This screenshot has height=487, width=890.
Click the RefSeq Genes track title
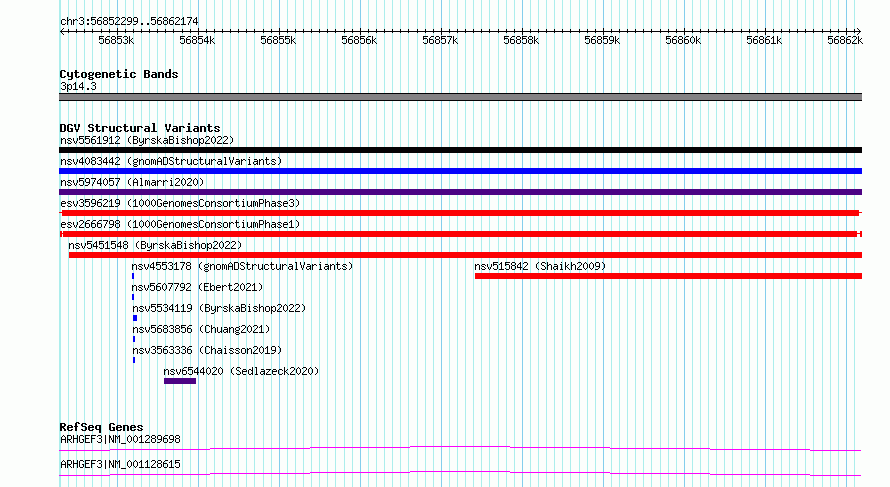pos(102,427)
